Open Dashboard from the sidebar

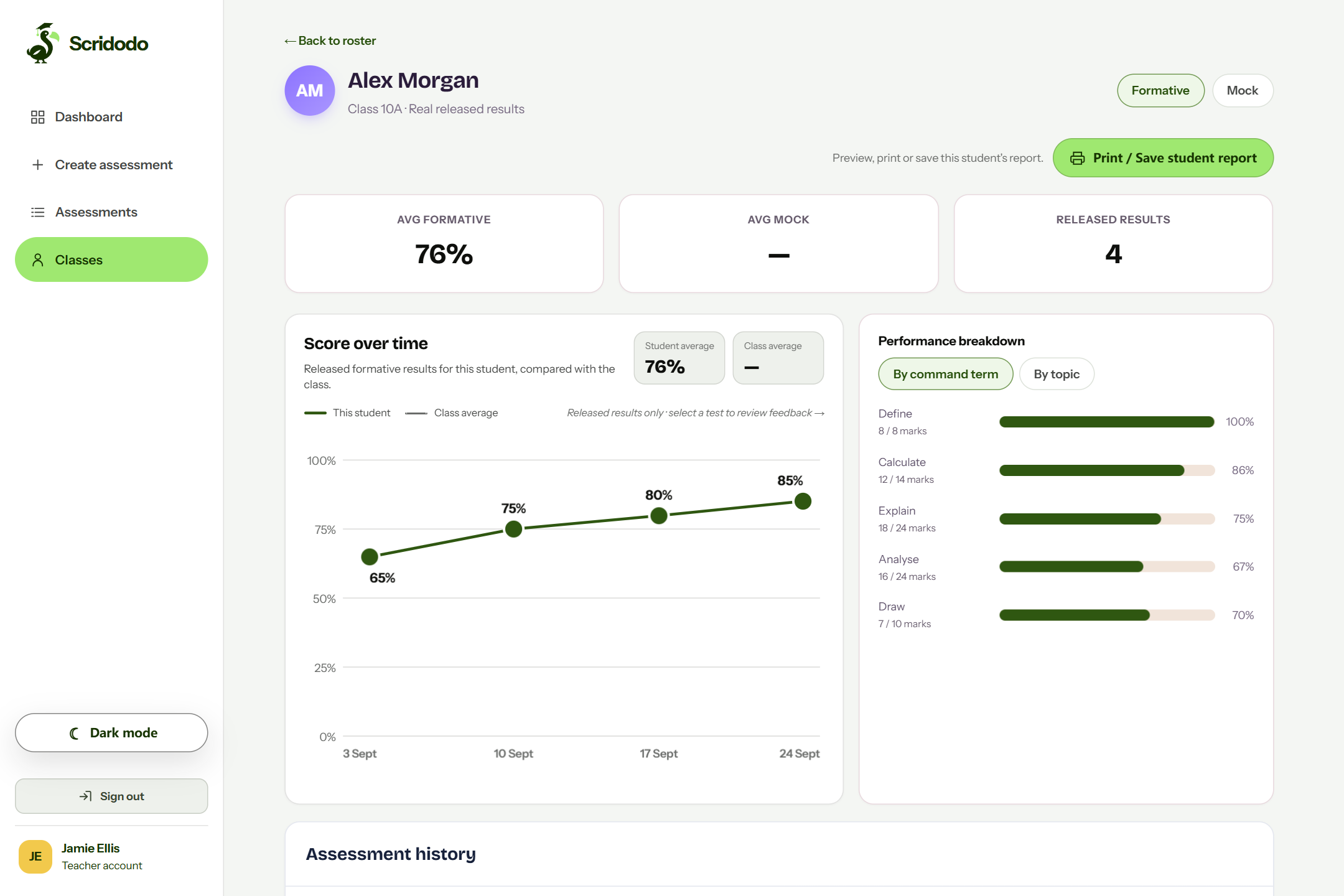[x=111, y=117]
